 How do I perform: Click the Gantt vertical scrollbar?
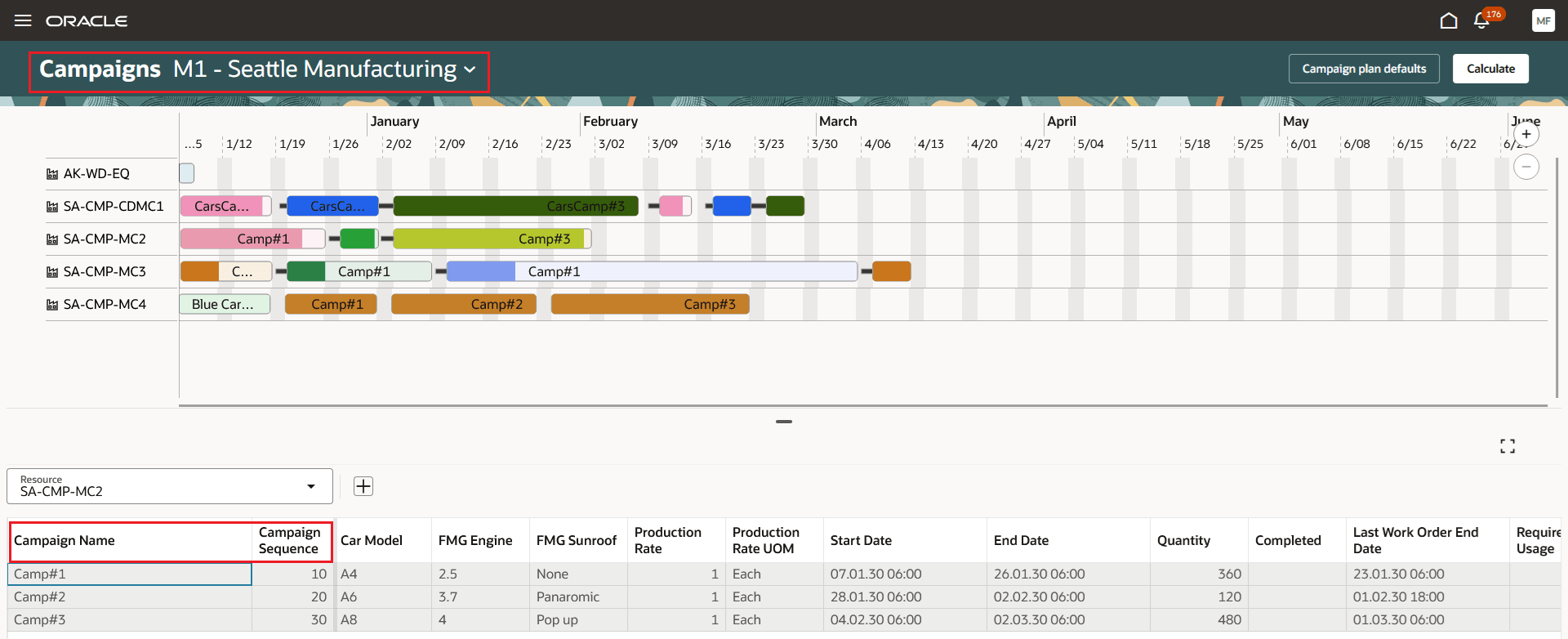pos(1557,278)
